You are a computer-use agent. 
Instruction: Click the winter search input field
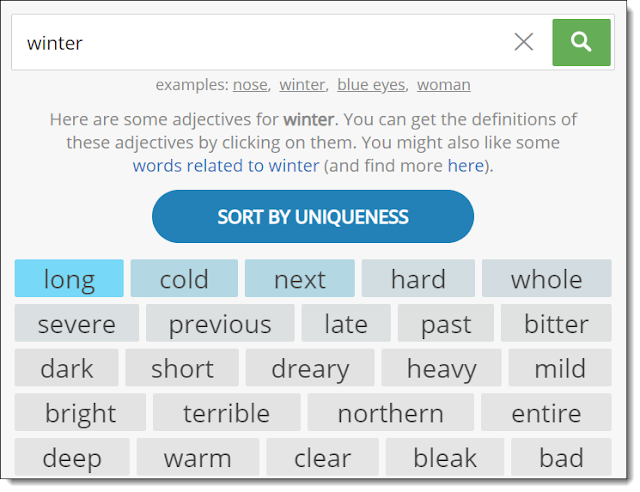(x=260, y=42)
